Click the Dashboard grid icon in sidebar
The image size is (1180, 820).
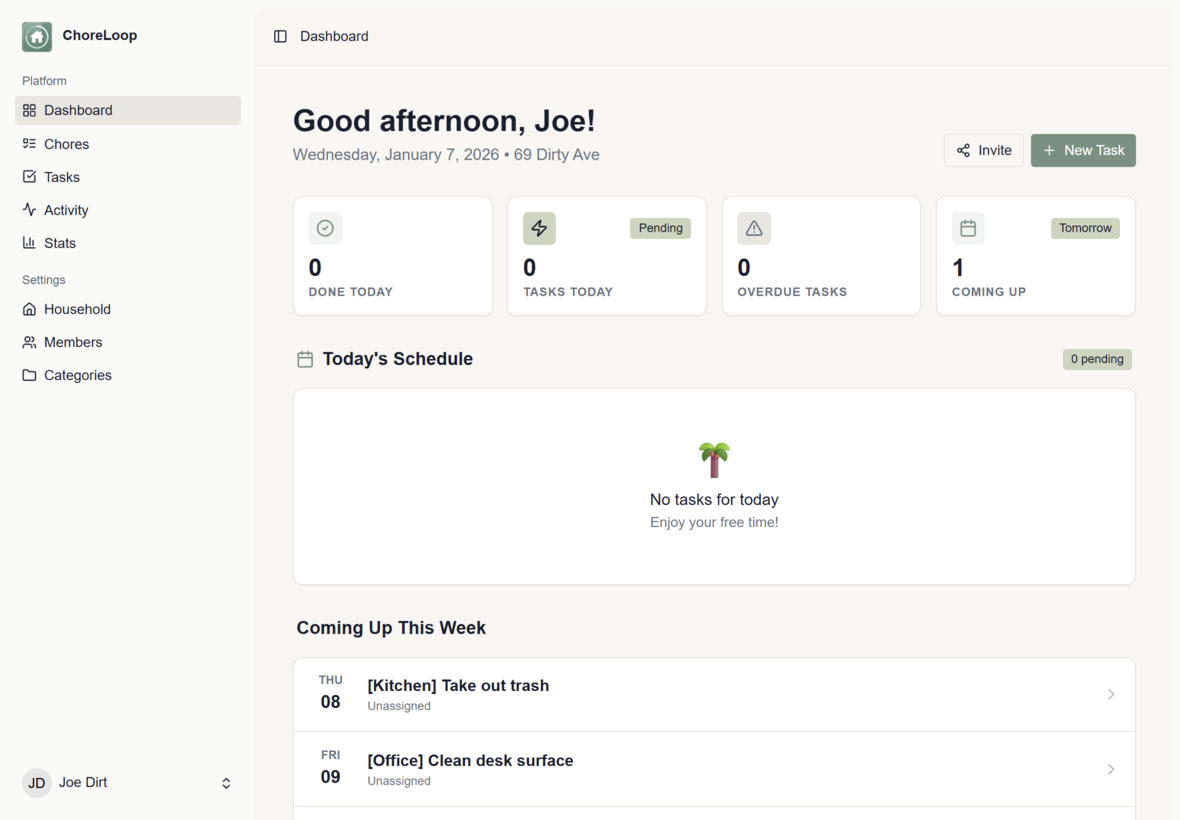point(29,111)
